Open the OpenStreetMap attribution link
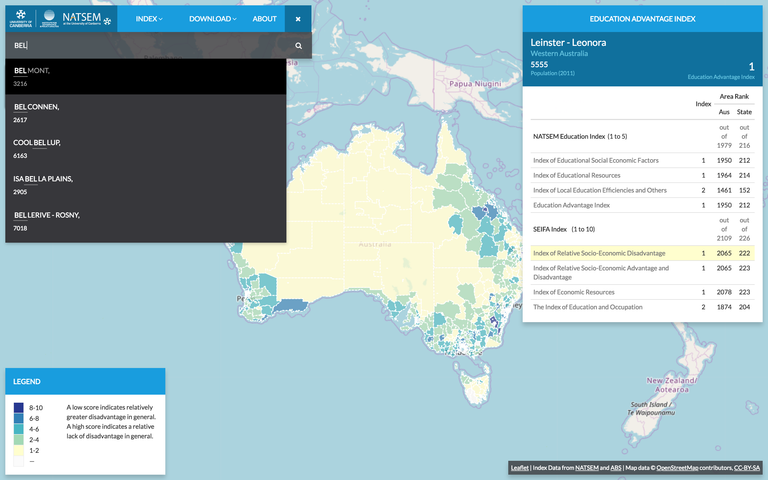The image size is (768, 480). click(670, 468)
